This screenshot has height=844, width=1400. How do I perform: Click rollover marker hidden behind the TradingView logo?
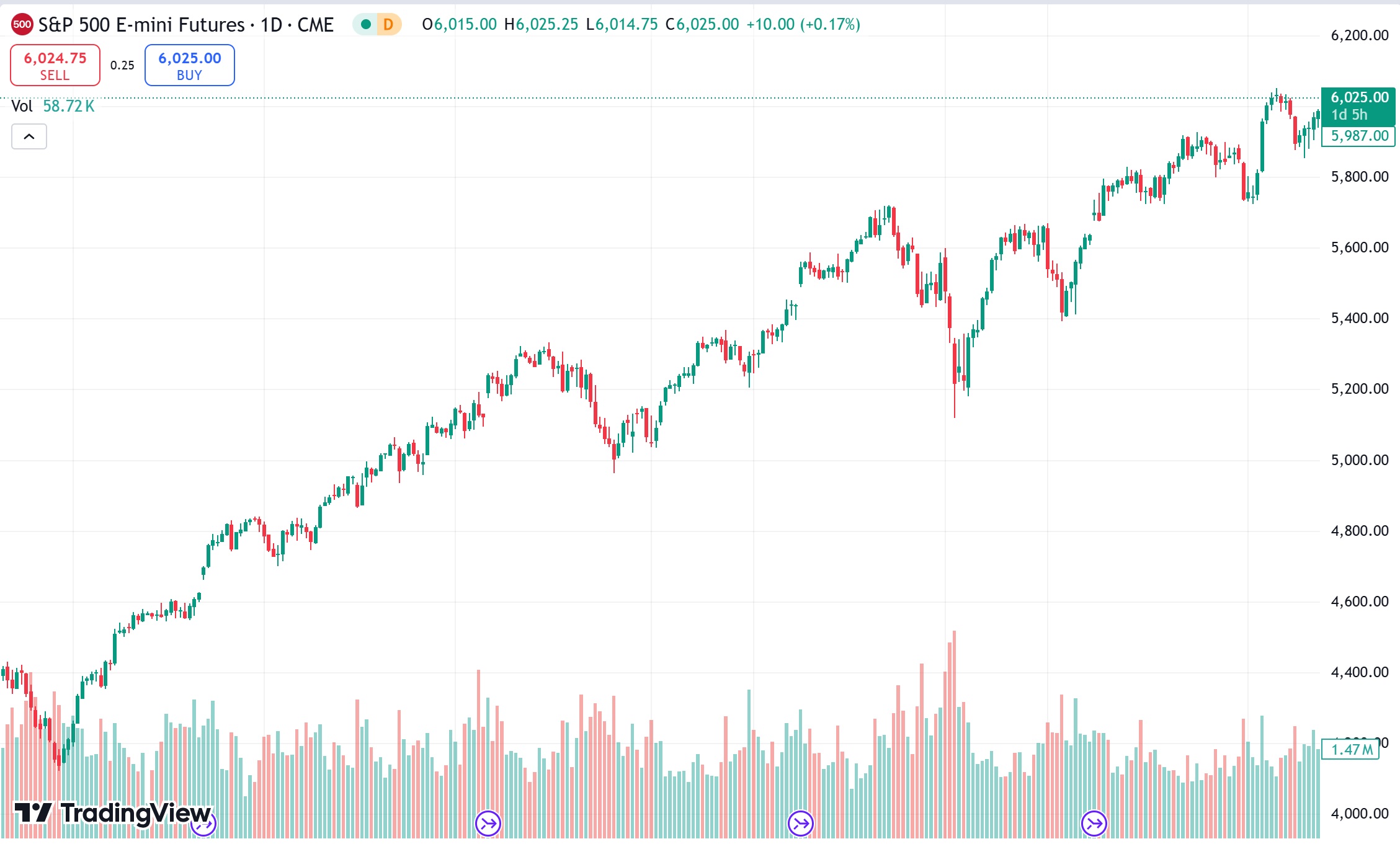coord(203,824)
